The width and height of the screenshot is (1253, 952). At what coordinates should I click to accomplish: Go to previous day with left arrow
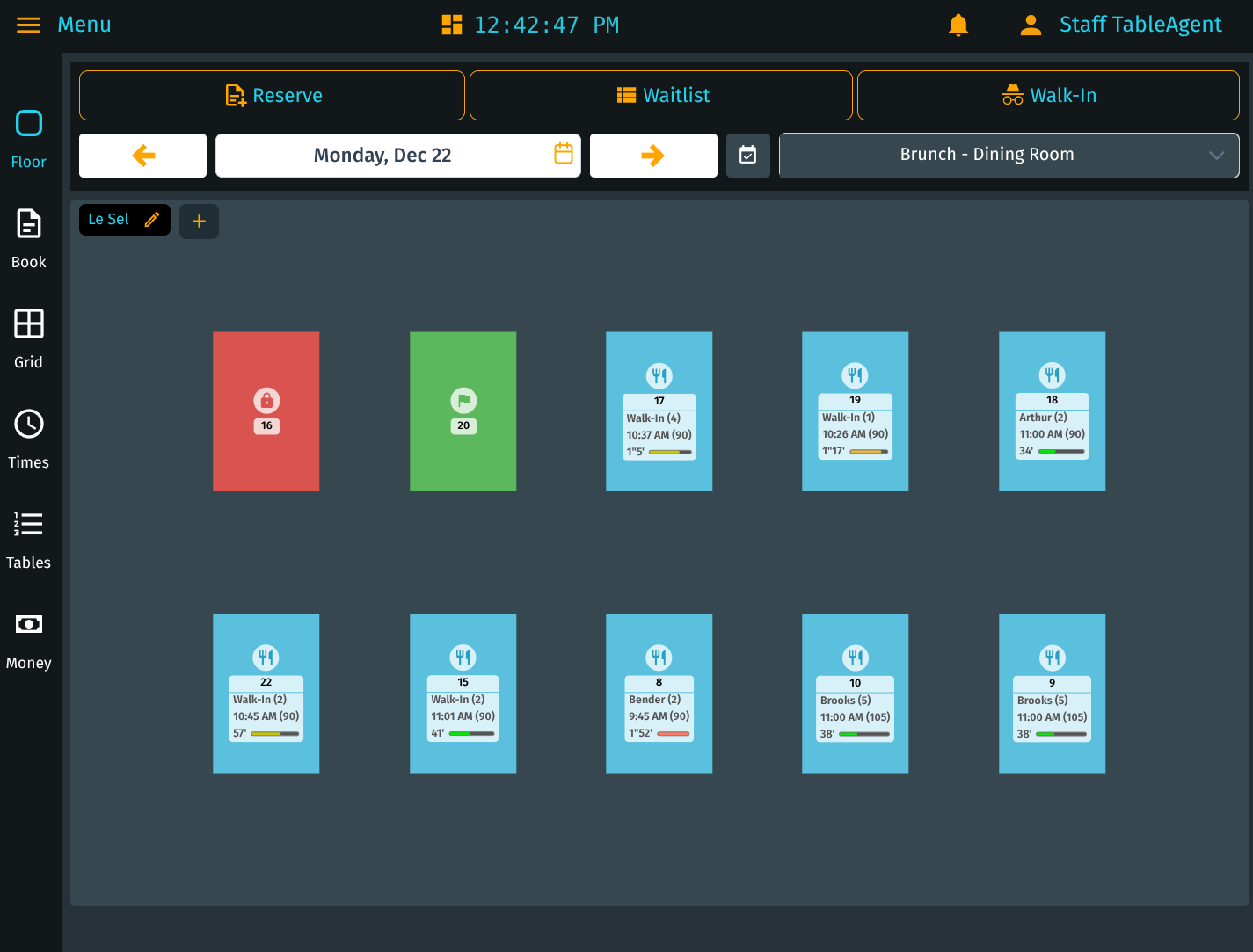[143, 156]
